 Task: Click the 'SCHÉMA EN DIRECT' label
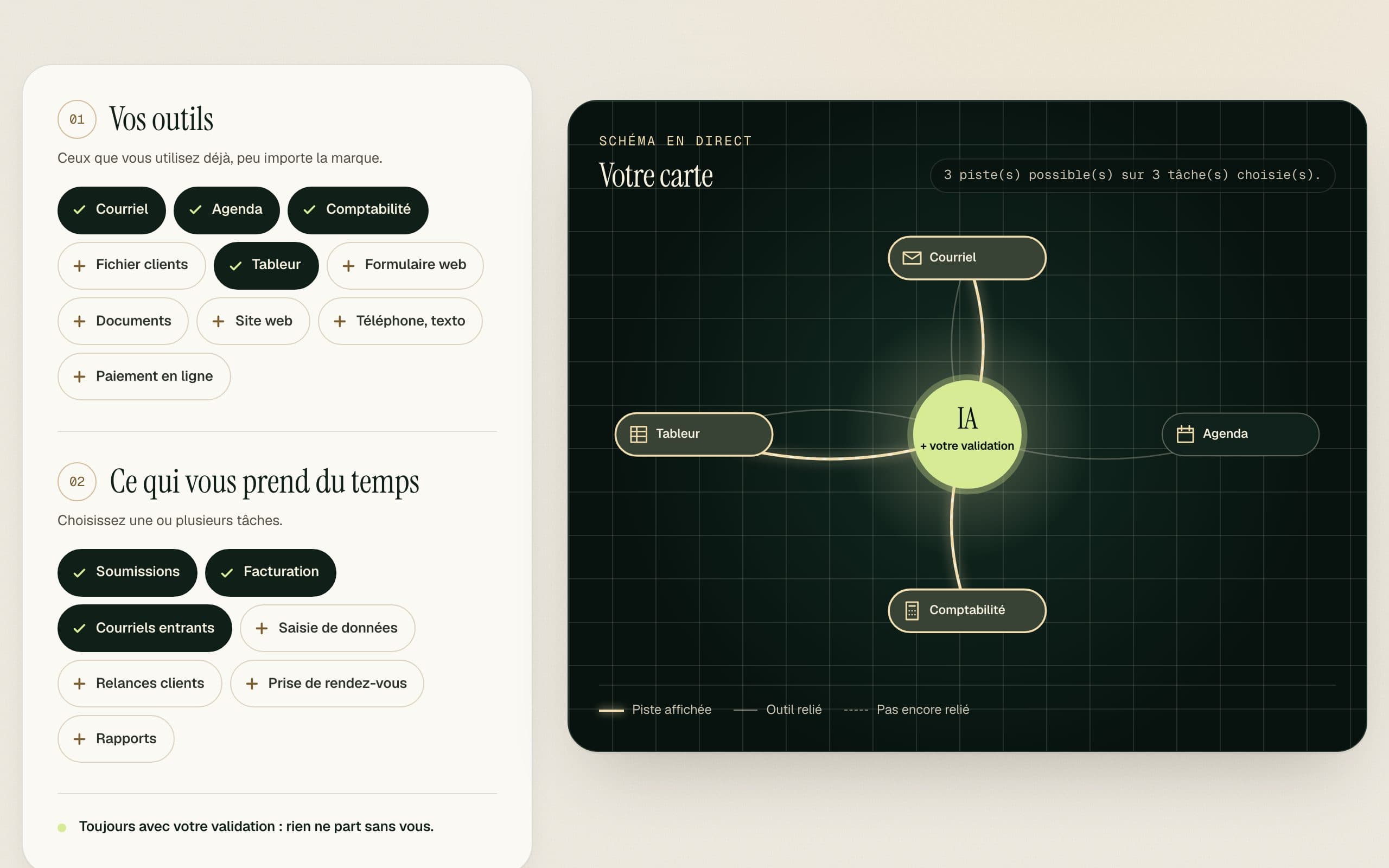(x=675, y=141)
